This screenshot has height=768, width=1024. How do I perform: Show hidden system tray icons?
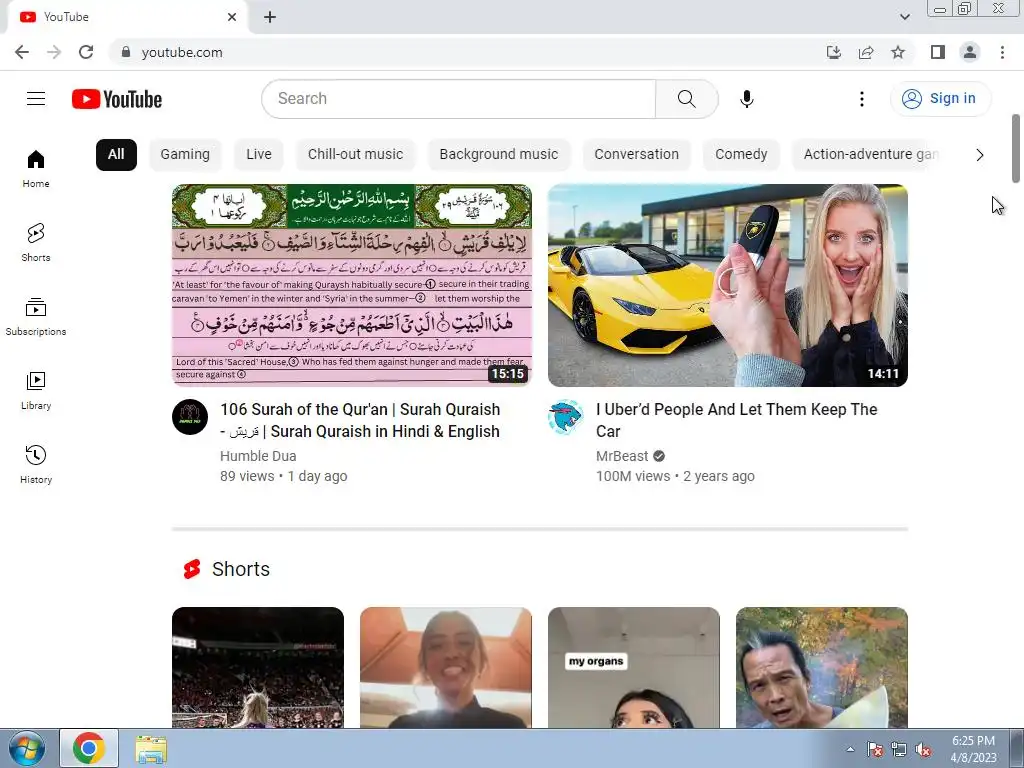click(850, 750)
